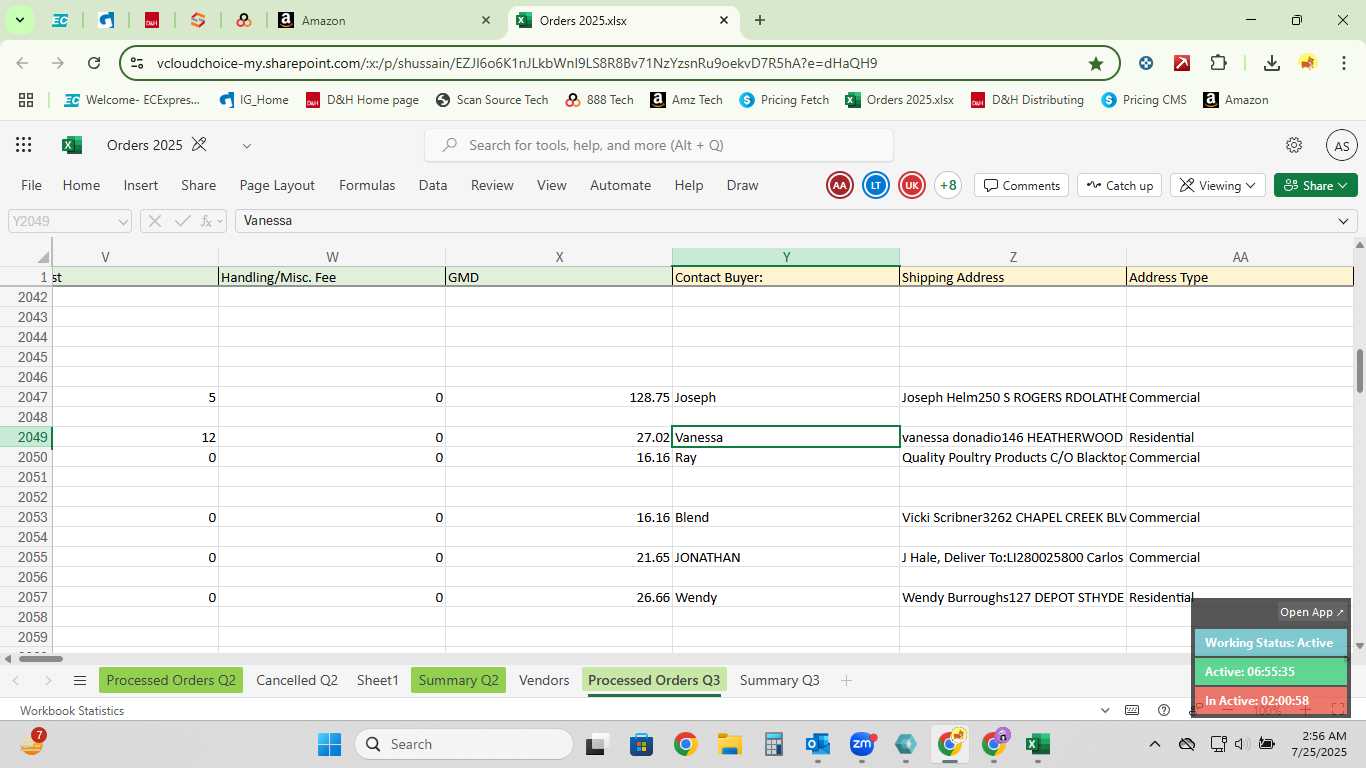Image resolution: width=1366 pixels, height=768 pixels.
Task: Select column Y header
Action: (786, 257)
